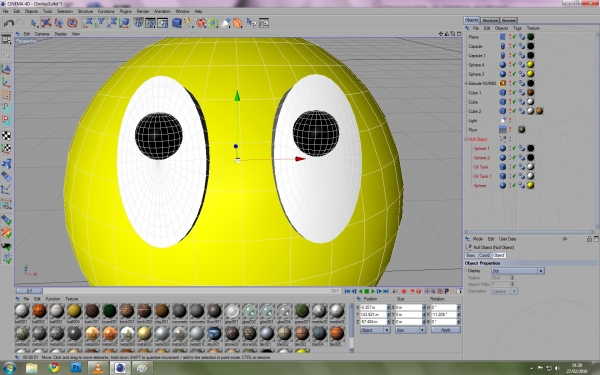Viewport: 600px width, 375px height.
Task: Toggle the Y axis lock
Action: pos(100,23)
